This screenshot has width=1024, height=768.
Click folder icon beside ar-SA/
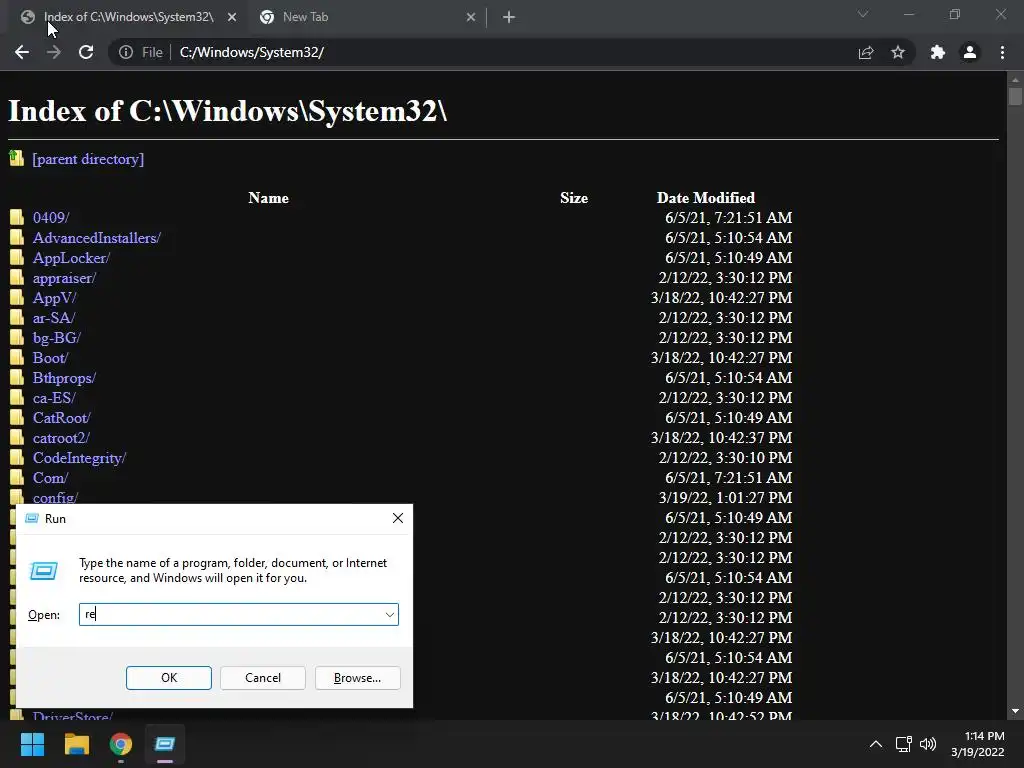(17, 317)
